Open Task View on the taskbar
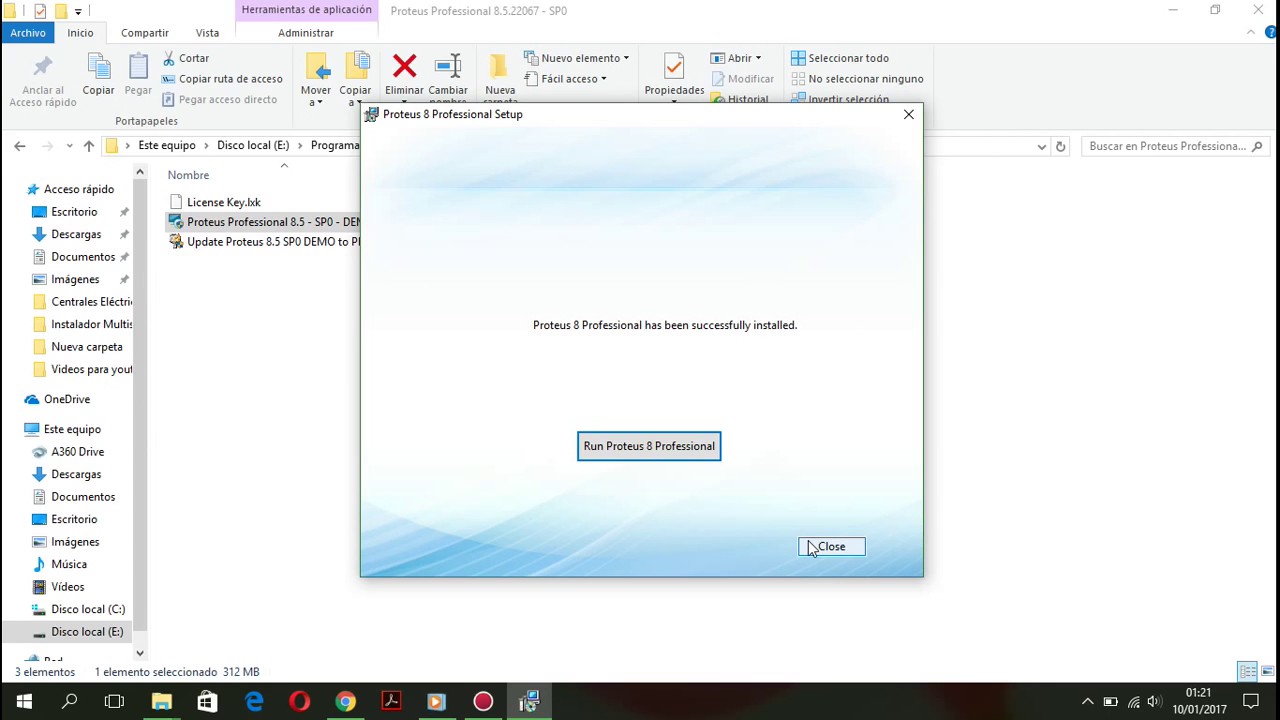 (115, 702)
